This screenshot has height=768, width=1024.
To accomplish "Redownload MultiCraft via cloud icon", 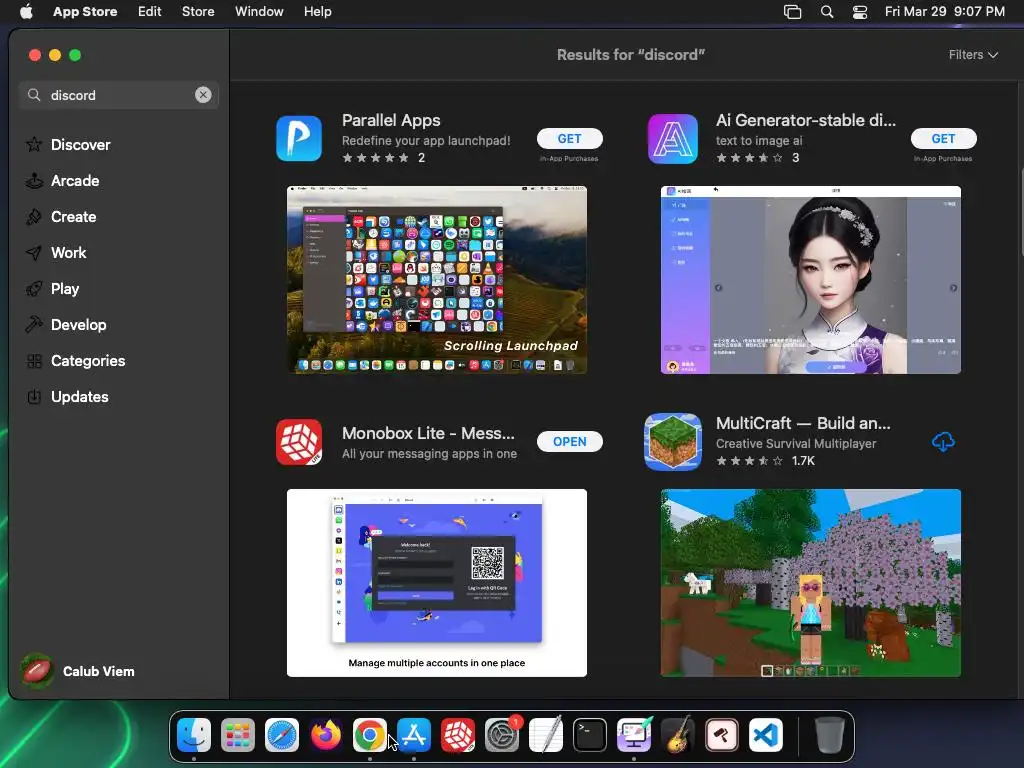I will point(942,442).
